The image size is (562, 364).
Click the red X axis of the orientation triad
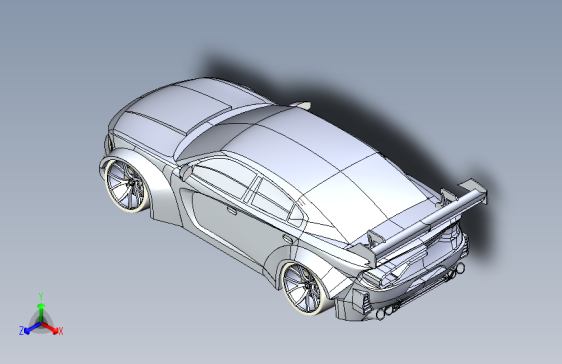tap(50, 327)
